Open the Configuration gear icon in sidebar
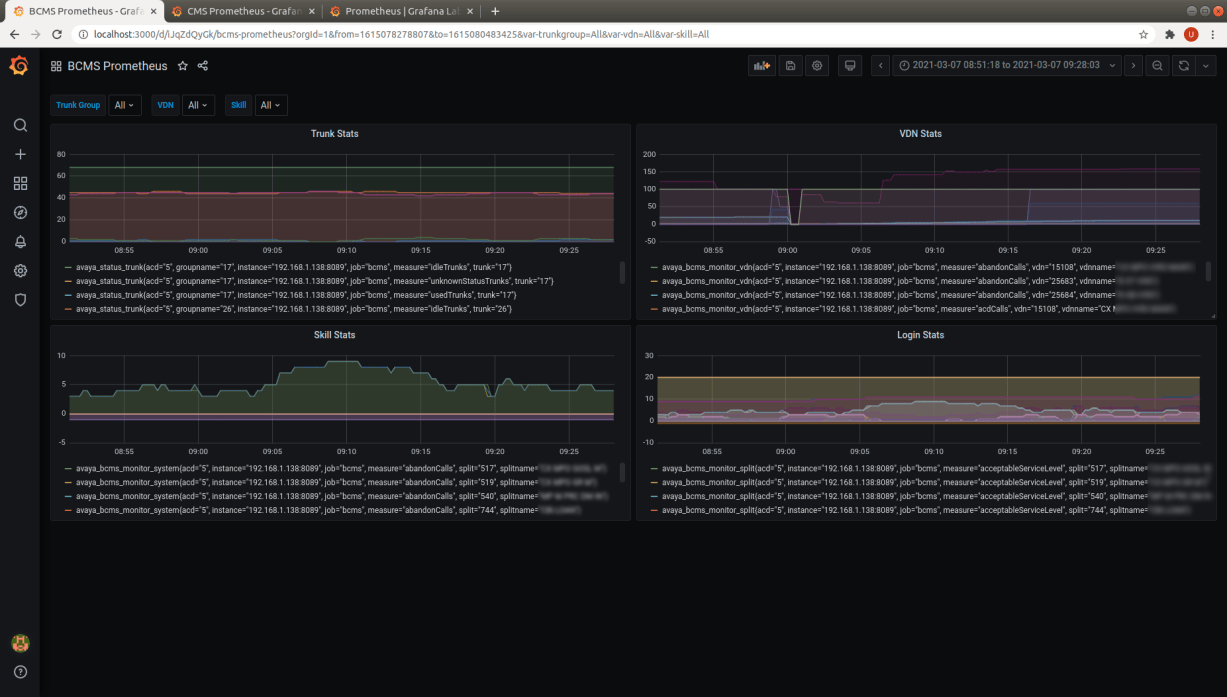 point(20,271)
